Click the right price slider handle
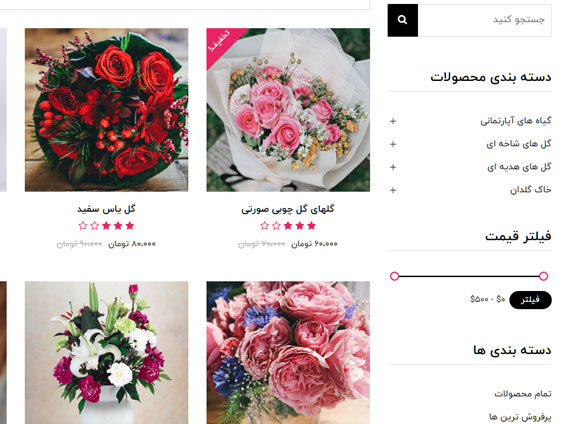The image size is (582, 424). pos(543,276)
